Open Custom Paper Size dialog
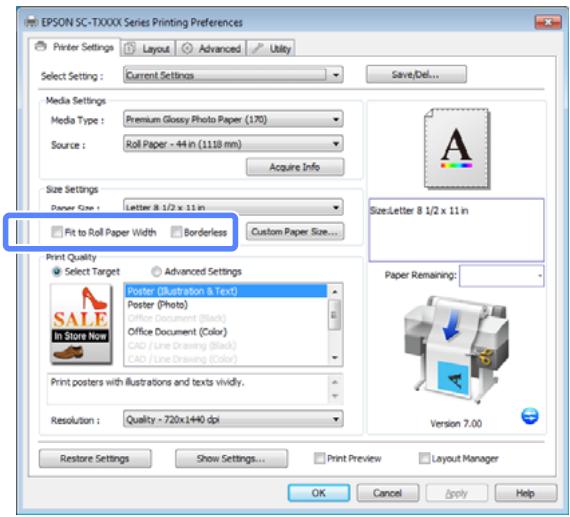The image size is (570, 517). click(x=295, y=232)
